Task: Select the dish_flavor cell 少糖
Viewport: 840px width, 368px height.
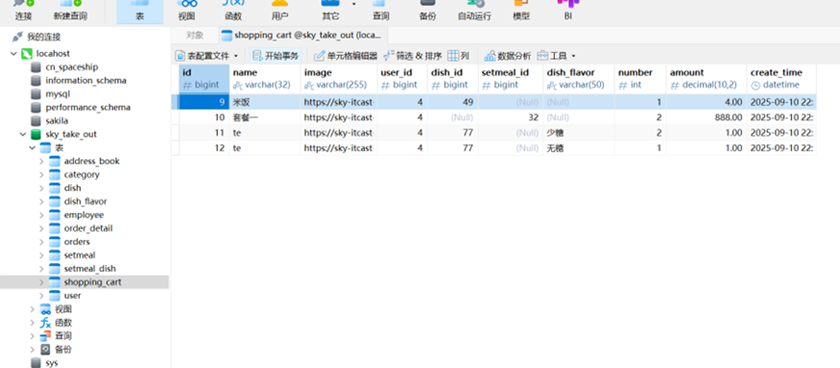Action: [579, 133]
